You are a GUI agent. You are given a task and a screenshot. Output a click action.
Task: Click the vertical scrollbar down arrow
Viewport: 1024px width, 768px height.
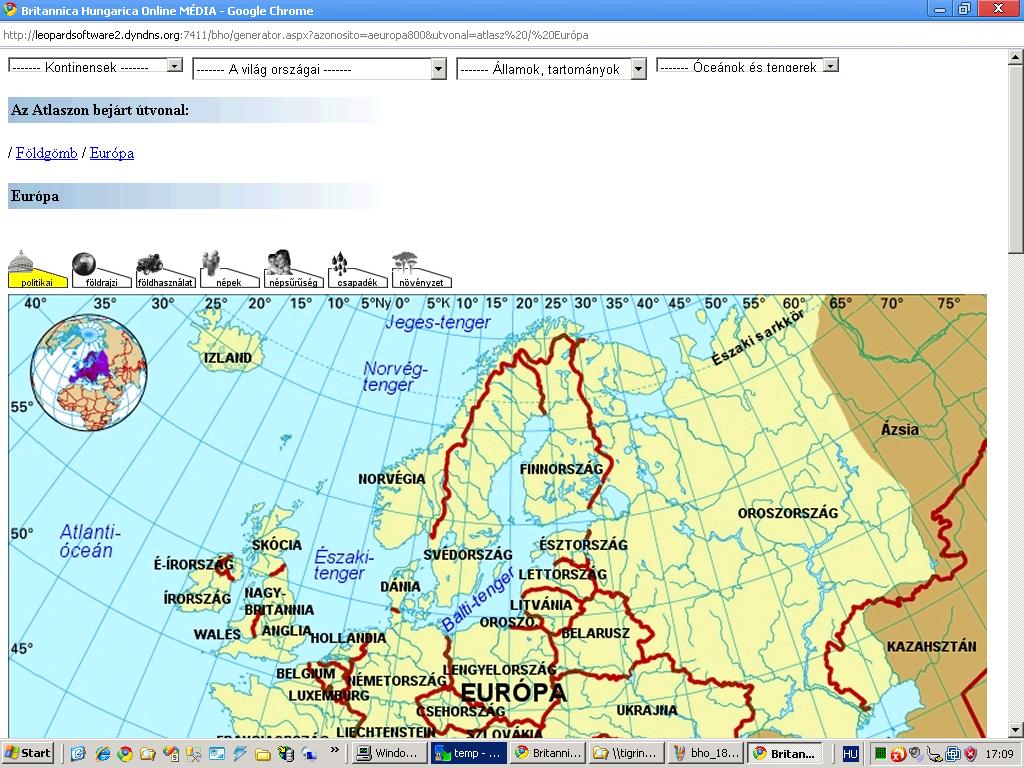pyautogui.click(x=1016, y=730)
